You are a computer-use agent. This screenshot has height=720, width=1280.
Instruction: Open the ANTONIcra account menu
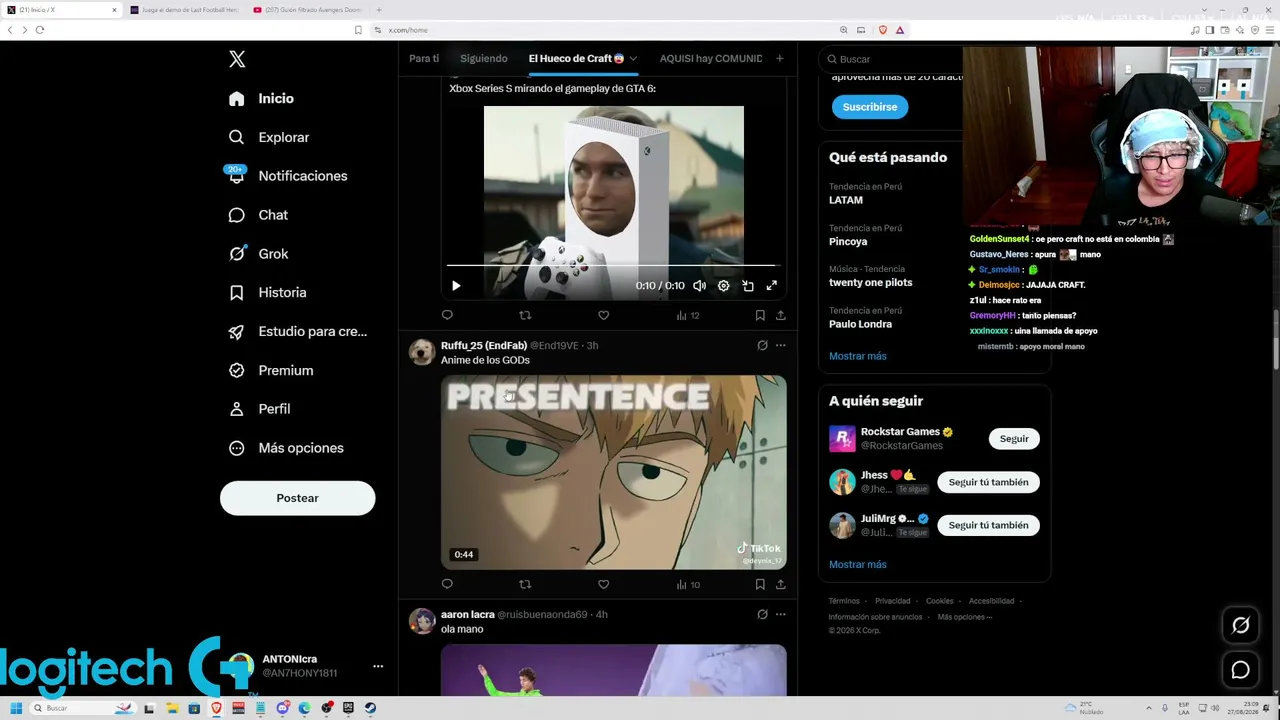(x=304, y=666)
